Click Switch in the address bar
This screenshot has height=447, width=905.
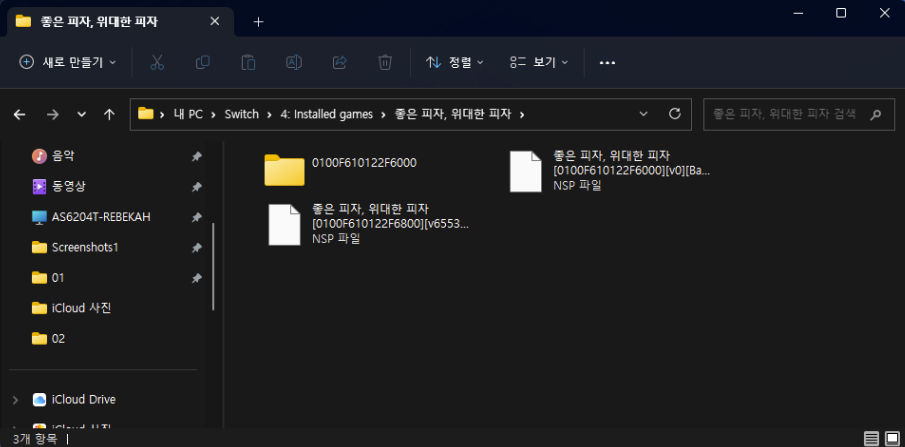click(x=241, y=114)
